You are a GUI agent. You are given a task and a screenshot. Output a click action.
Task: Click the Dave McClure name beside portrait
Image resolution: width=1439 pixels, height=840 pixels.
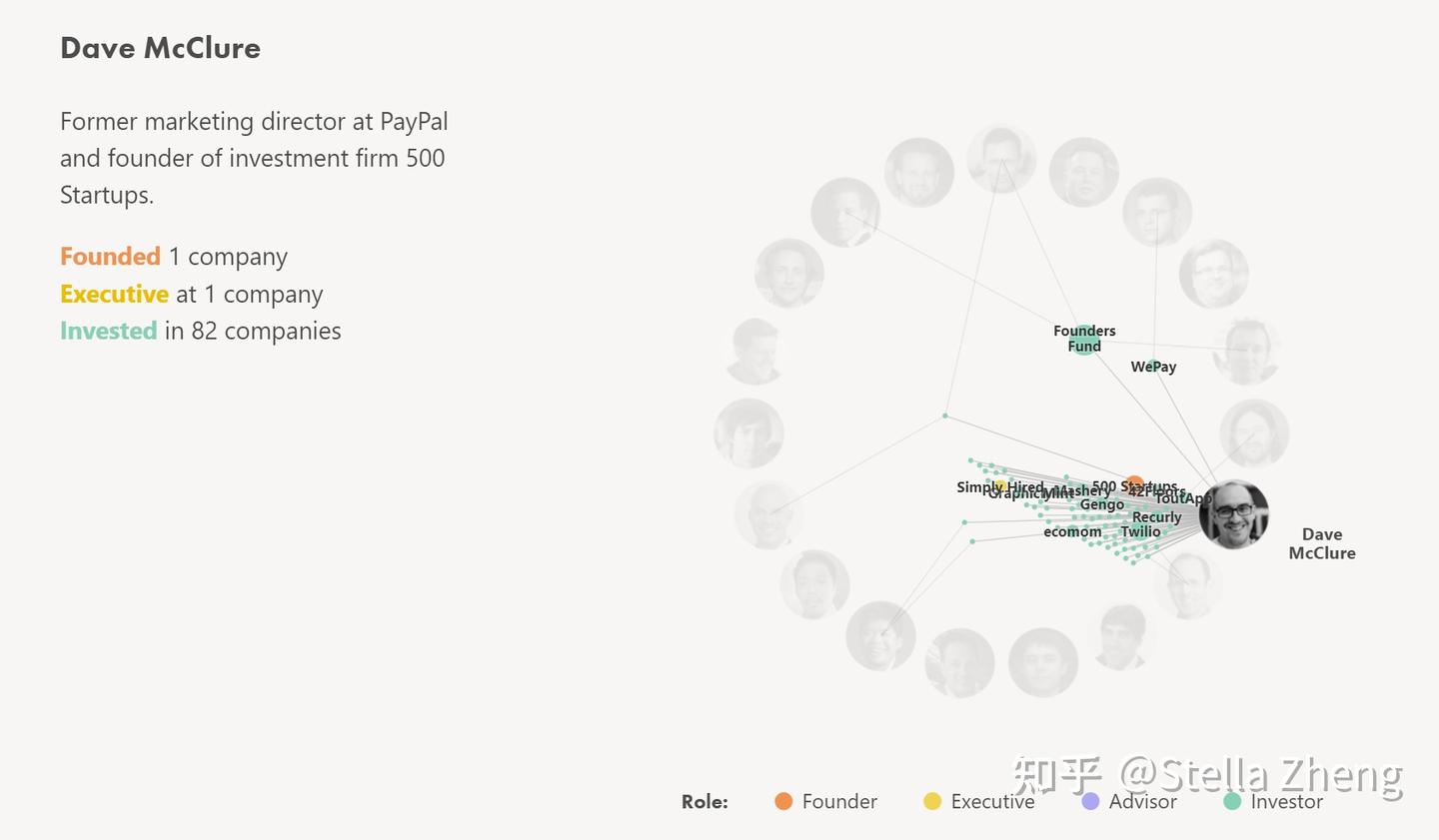(1321, 543)
